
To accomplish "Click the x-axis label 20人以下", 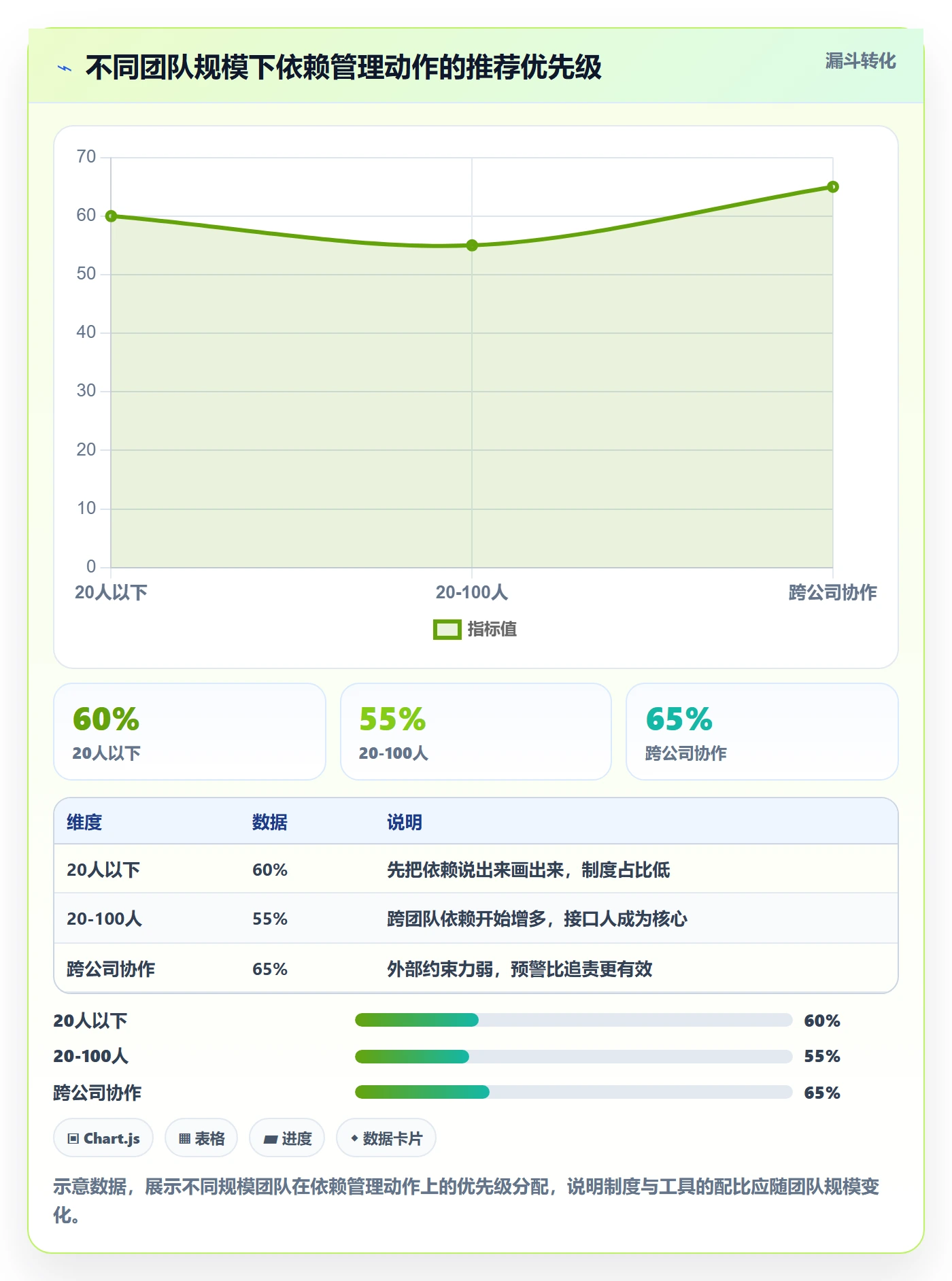I will 112,592.
